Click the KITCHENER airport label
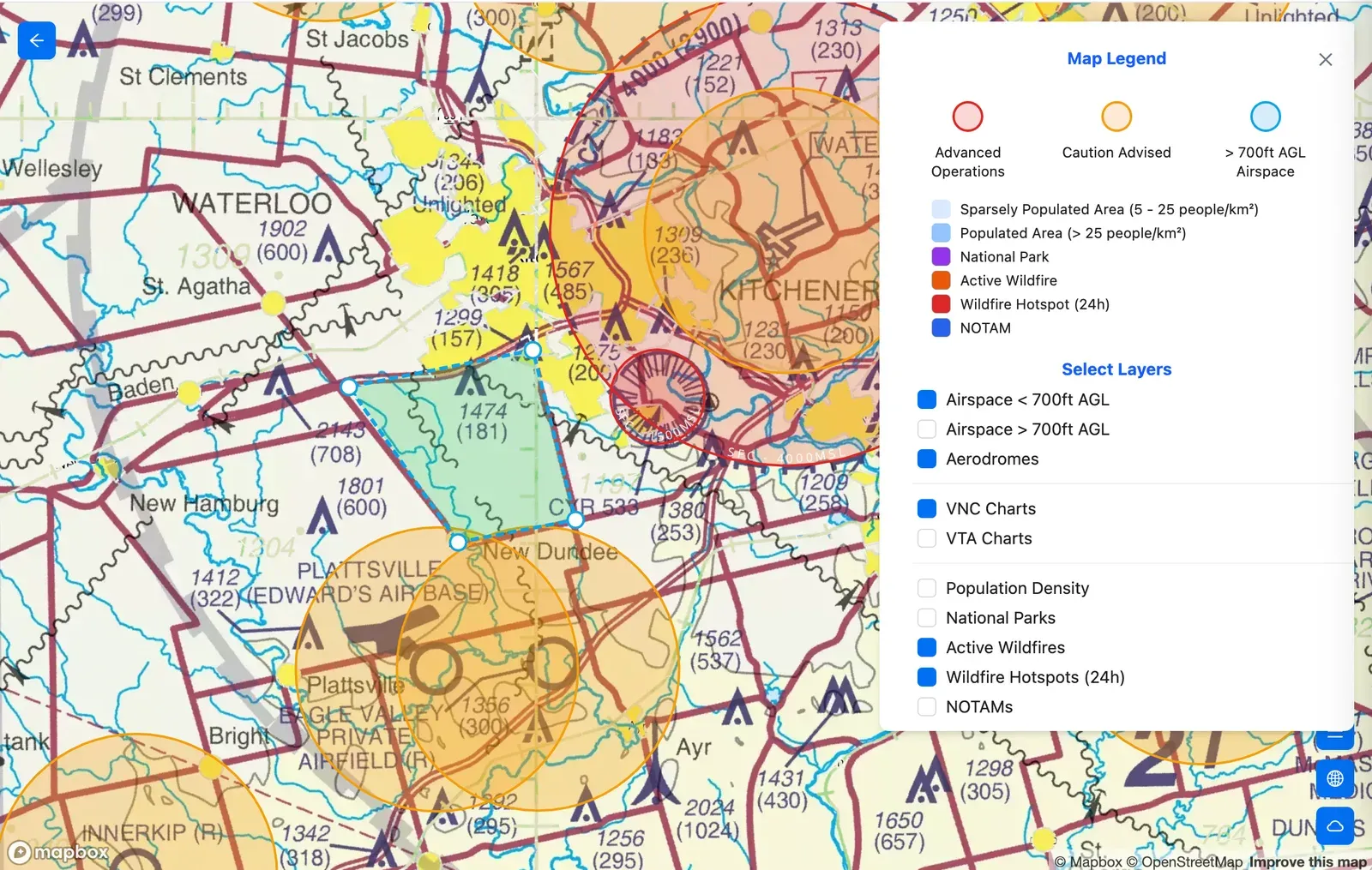This screenshot has width=1372, height=870. (798, 291)
